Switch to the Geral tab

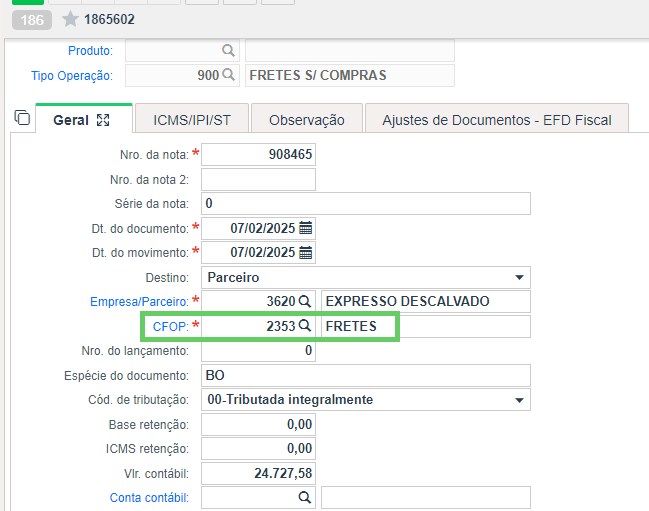tap(84, 119)
